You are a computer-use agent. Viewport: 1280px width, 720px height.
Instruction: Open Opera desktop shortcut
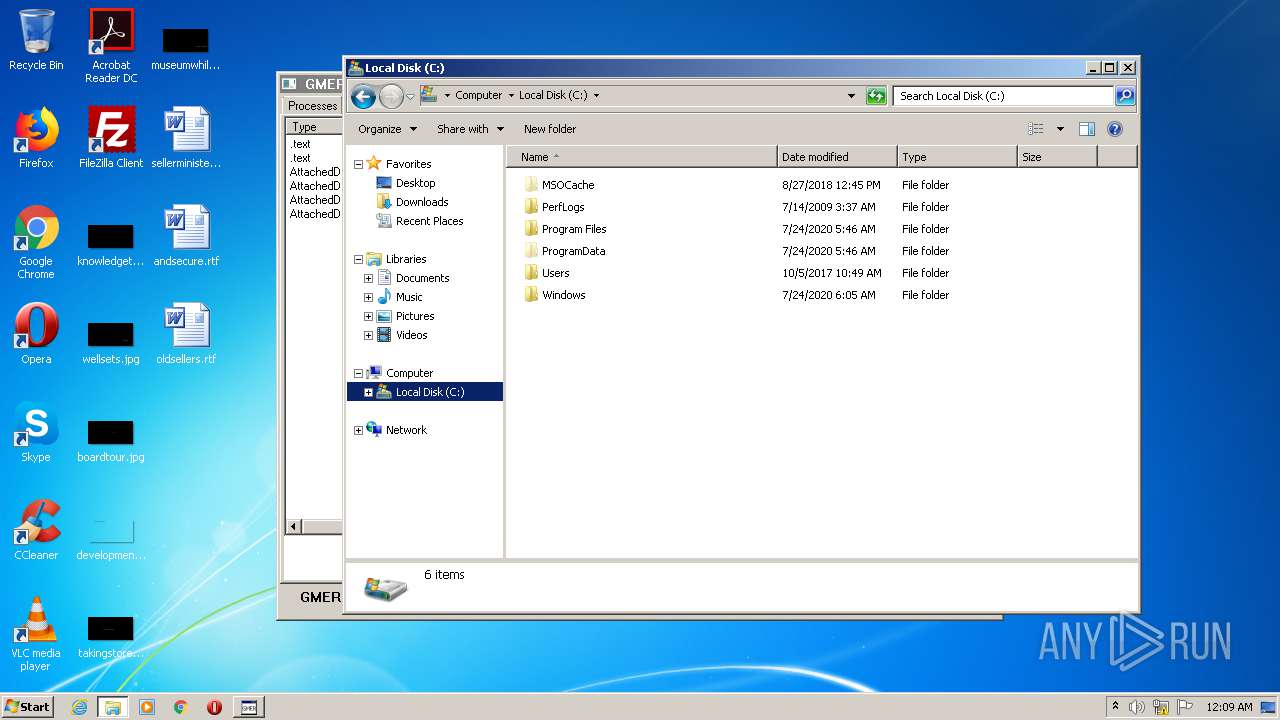[x=36, y=334]
